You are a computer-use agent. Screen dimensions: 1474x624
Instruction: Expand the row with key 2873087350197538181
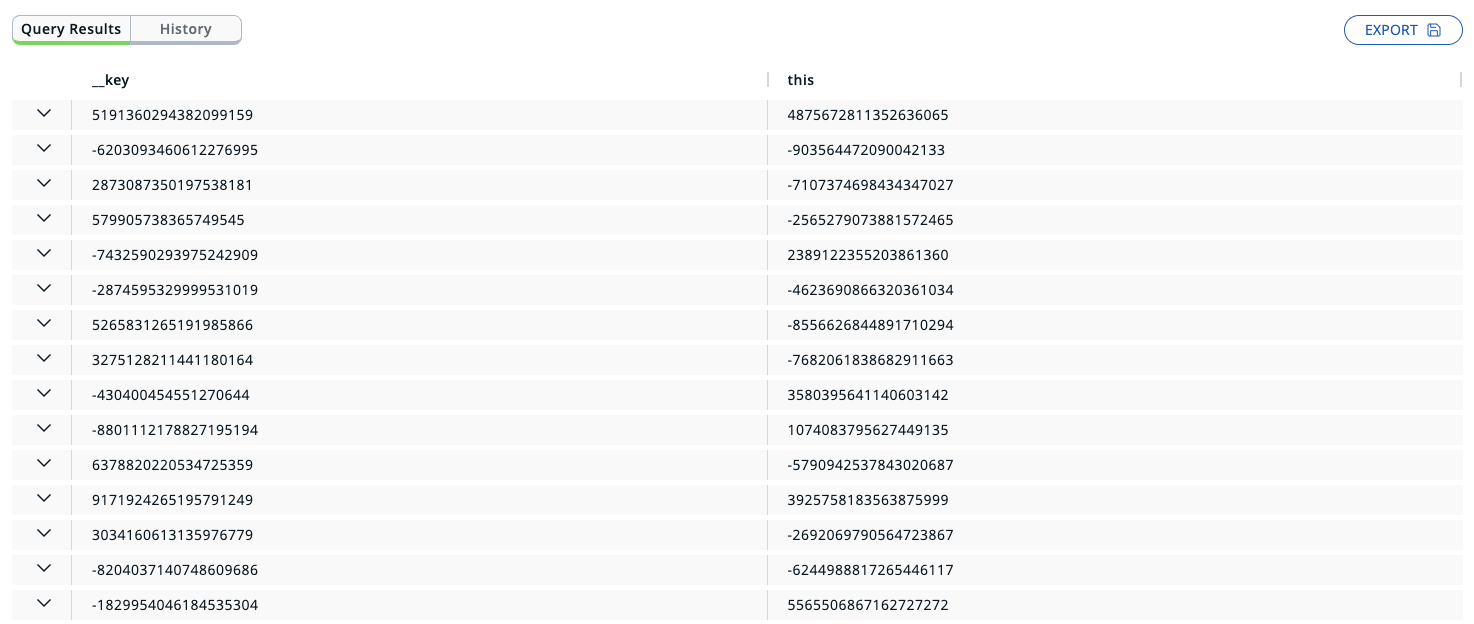(x=43, y=184)
